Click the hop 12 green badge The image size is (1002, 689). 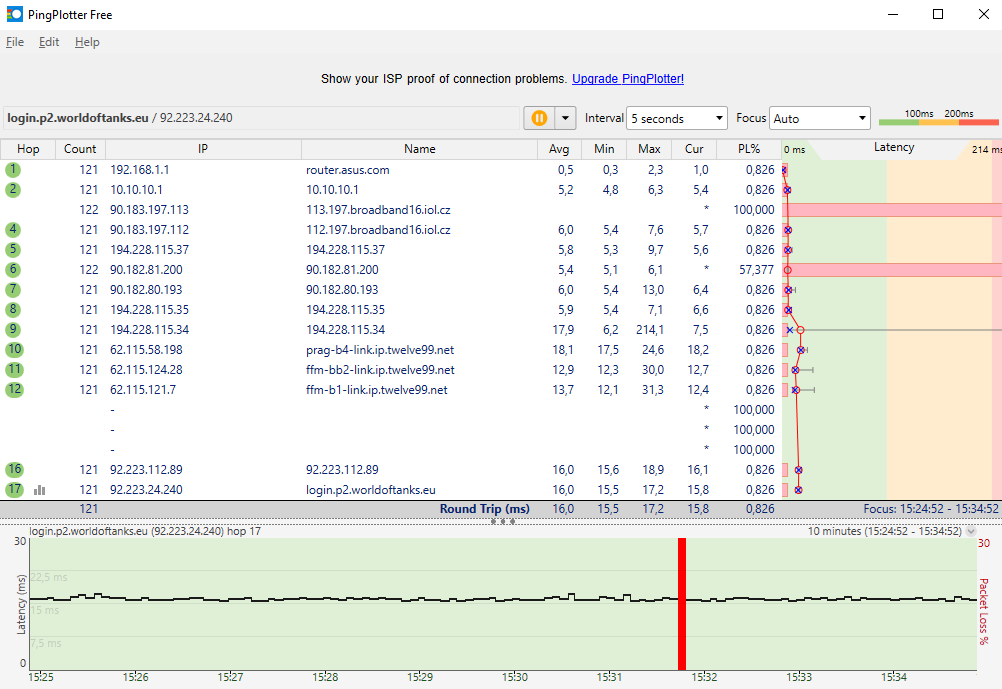coord(13,390)
